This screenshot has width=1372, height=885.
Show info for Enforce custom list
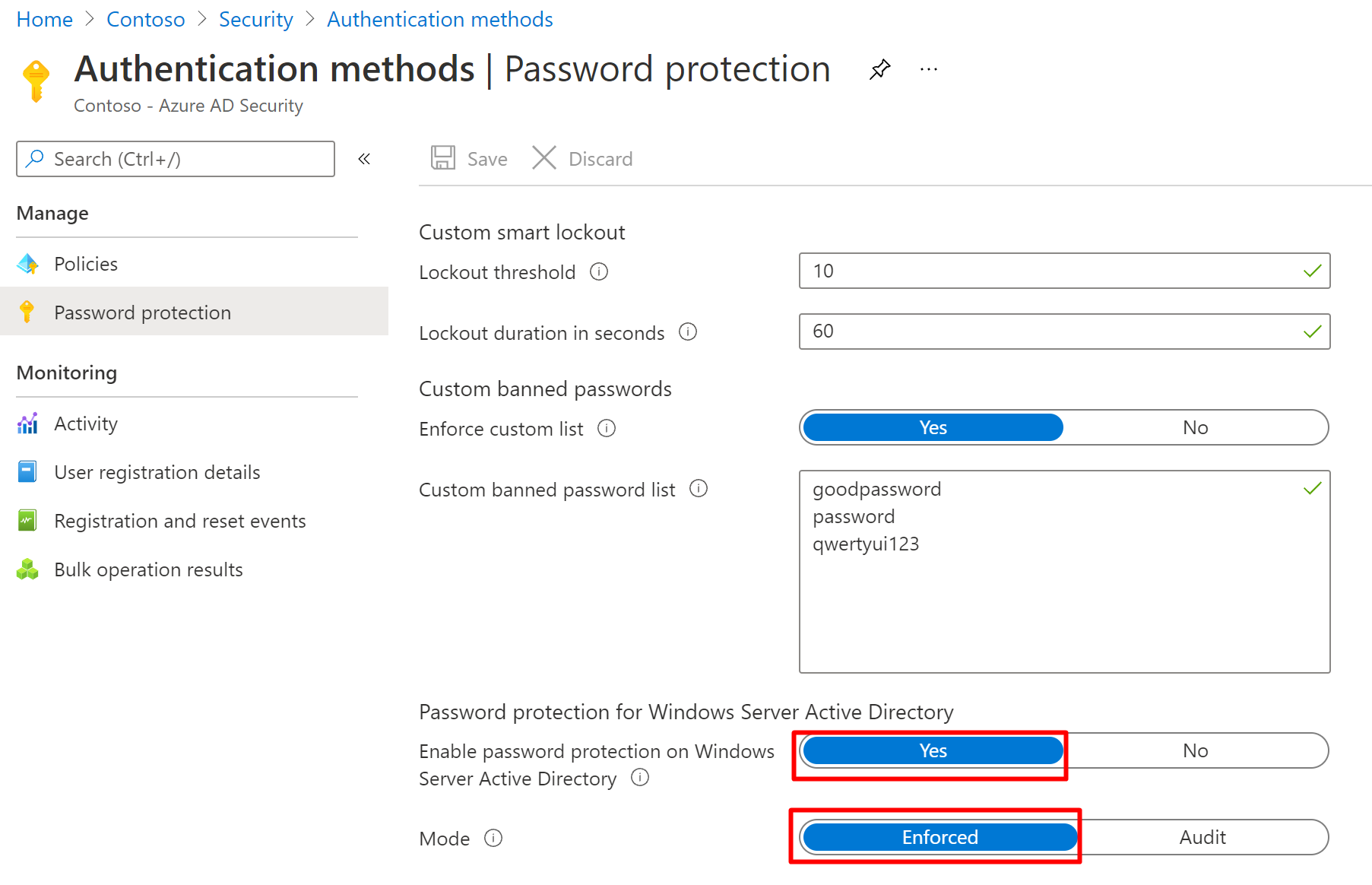(x=607, y=429)
